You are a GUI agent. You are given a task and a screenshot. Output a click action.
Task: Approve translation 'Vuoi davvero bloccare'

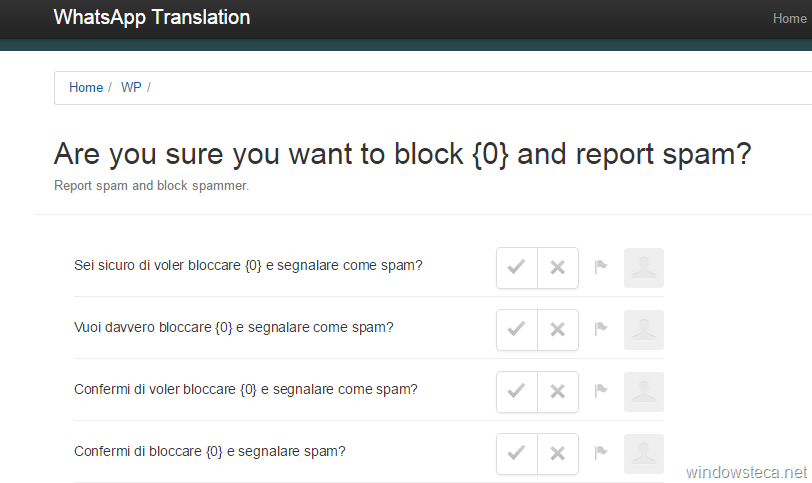pos(517,330)
